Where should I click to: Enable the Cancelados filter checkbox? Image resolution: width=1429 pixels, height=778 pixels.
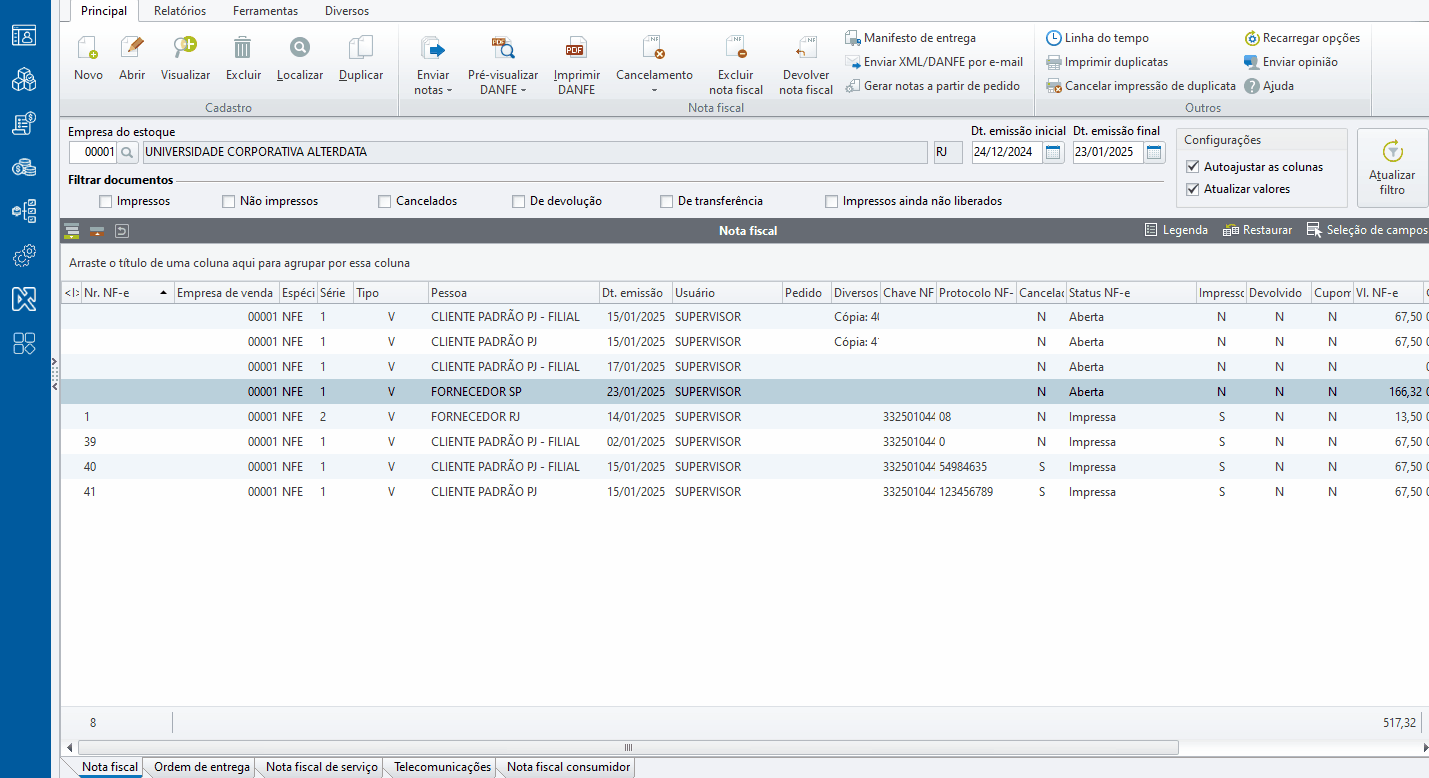385,201
